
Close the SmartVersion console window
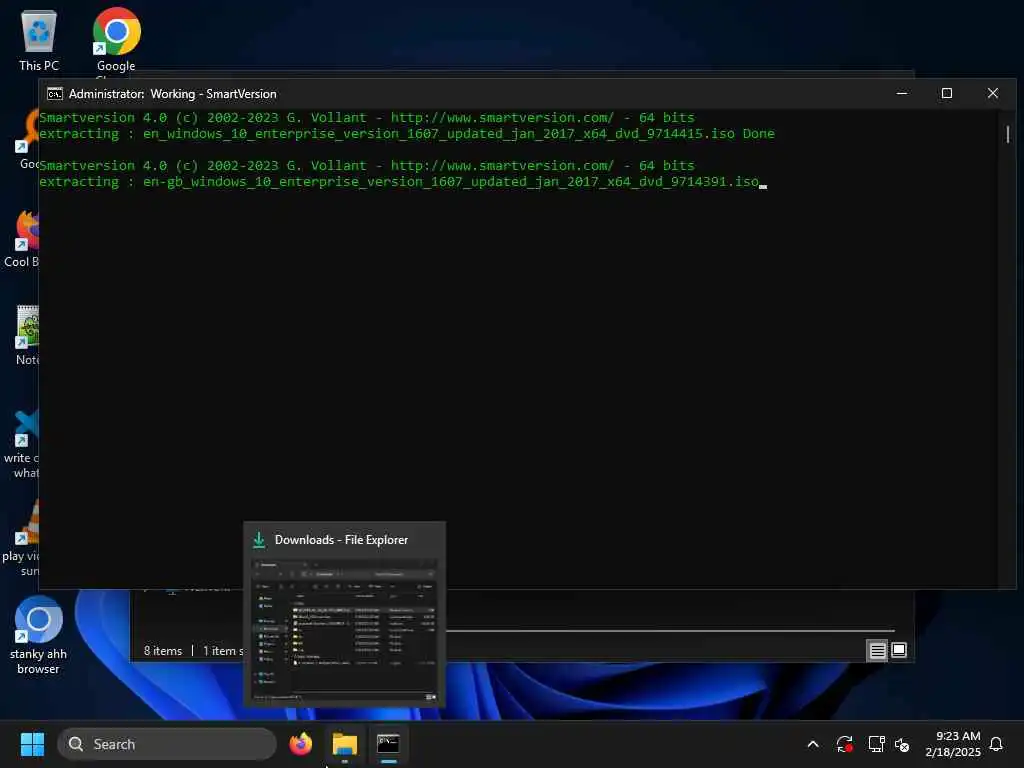tap(993, 93)
